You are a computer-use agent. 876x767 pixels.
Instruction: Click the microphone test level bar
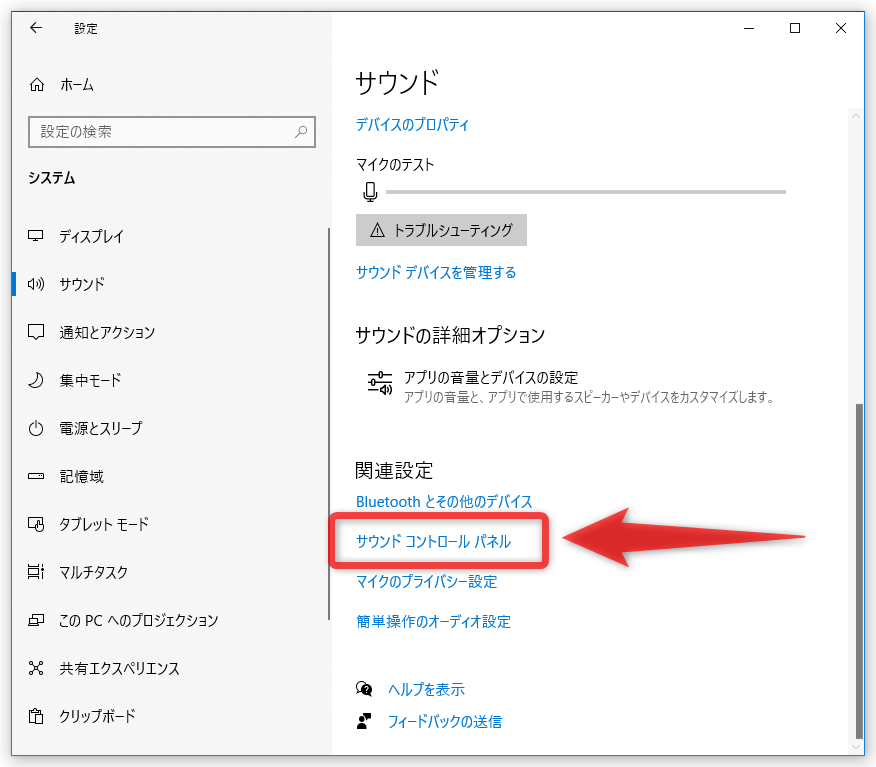tap(586, 192)
